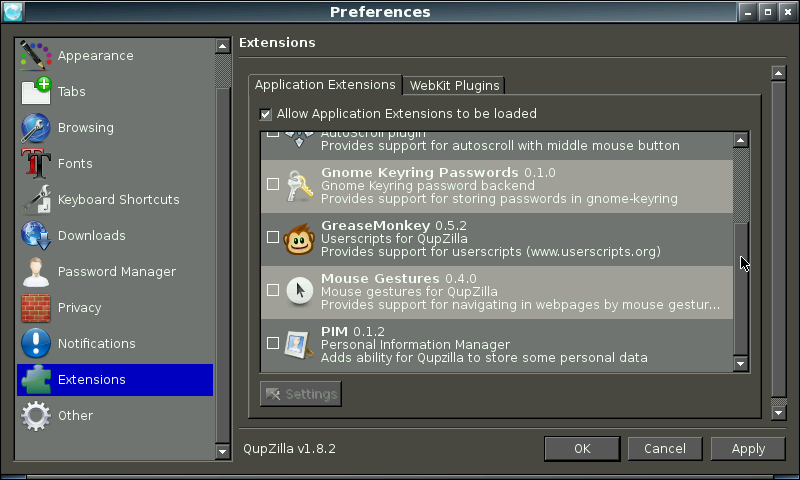This screenshot has height=480, width=800.
Task: Click the Gnome Keyring keys icon
Action: point(299,186)
